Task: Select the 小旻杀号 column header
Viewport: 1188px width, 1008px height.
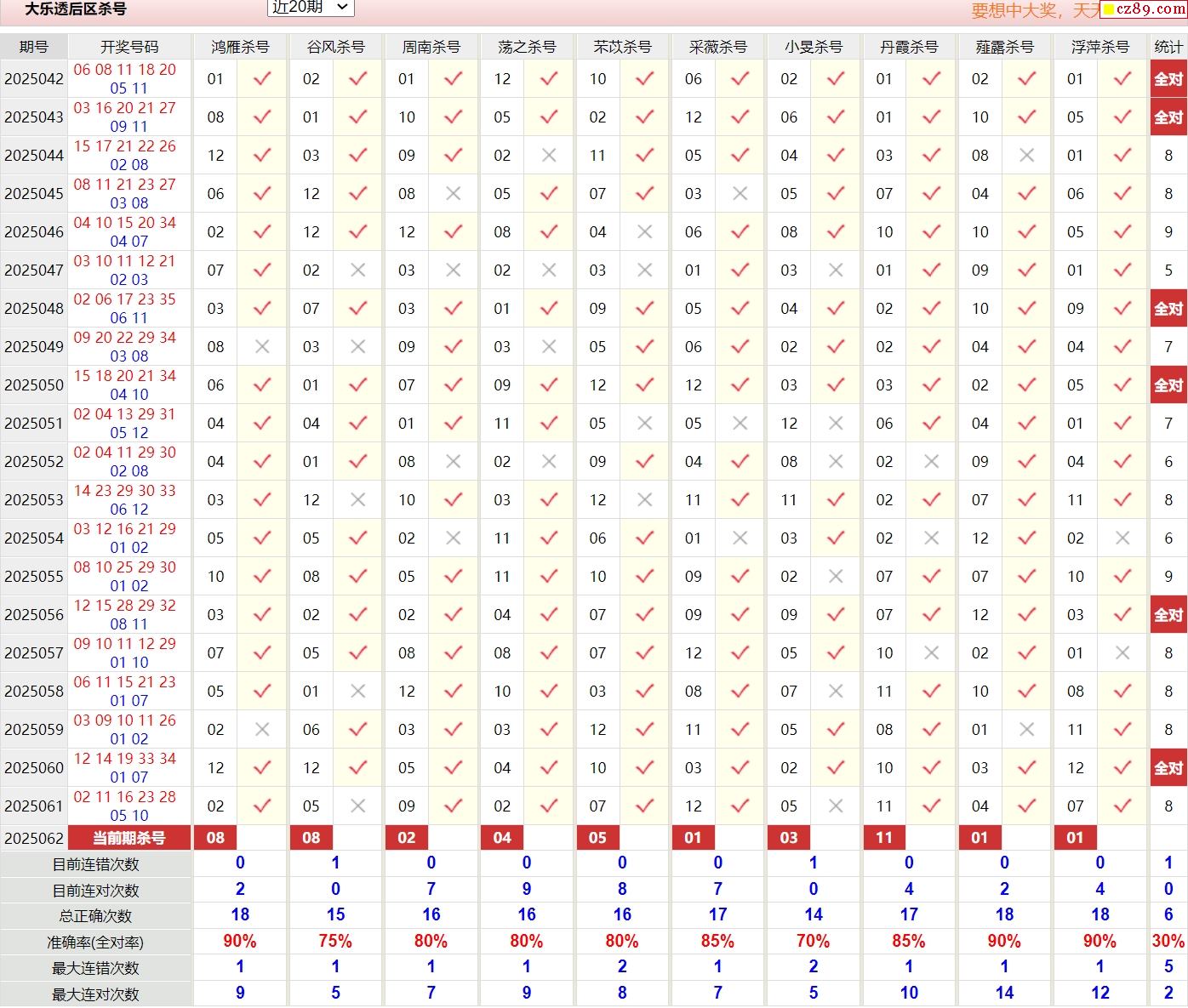Action: tap(814, 47)
